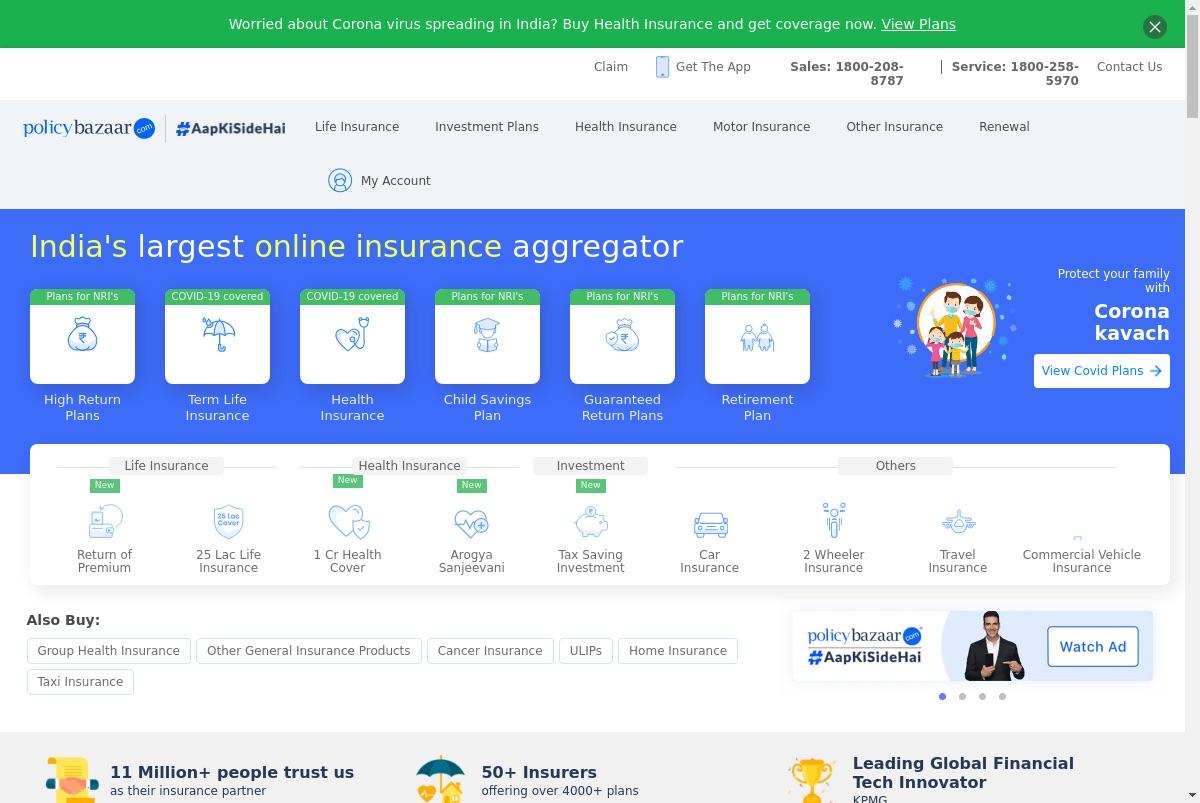The width and height of the screenshot is (1200, 803).
Task: Select the Group Health Insurance tag
Action: (x=109, y=651)
